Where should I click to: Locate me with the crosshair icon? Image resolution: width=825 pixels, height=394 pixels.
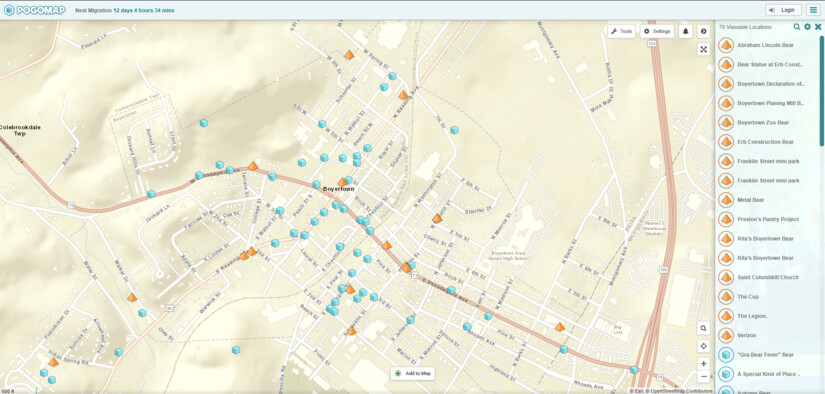coord(703,346)
